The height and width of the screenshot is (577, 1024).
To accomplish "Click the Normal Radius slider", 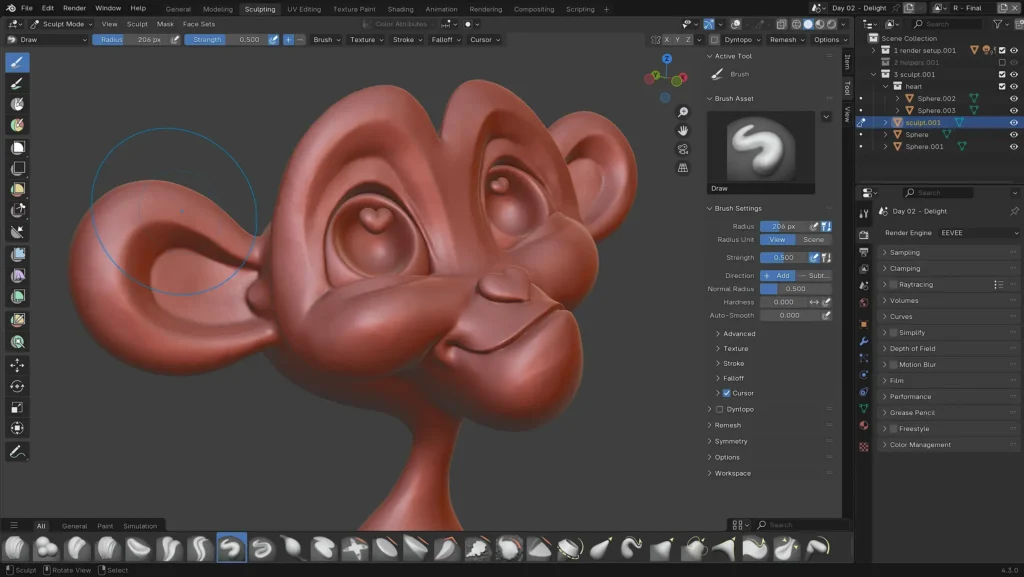I will pyautogui.click(x=796, y=289).
